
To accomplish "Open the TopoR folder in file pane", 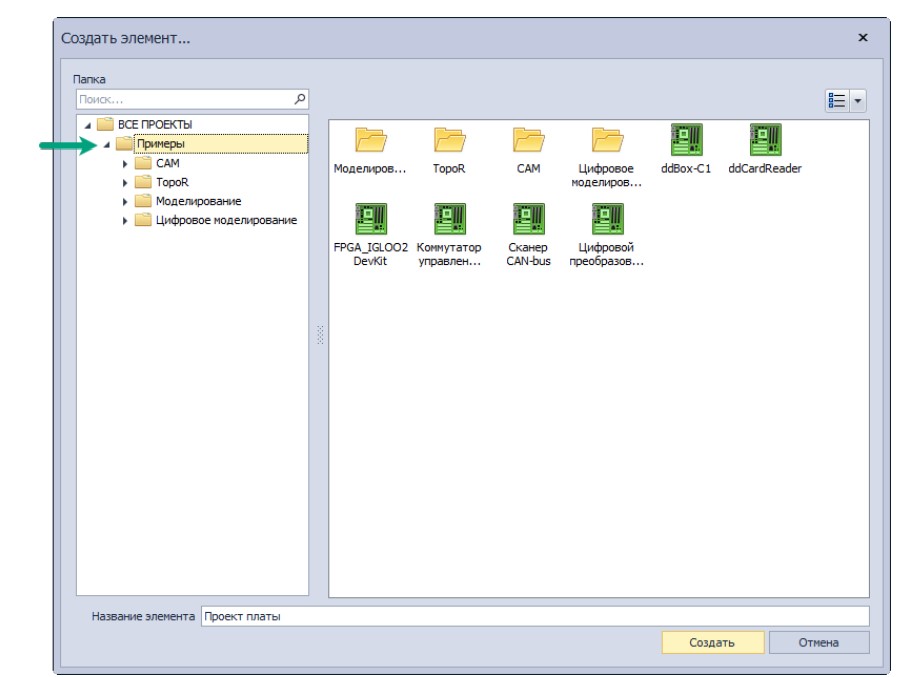I will (449, 141).
